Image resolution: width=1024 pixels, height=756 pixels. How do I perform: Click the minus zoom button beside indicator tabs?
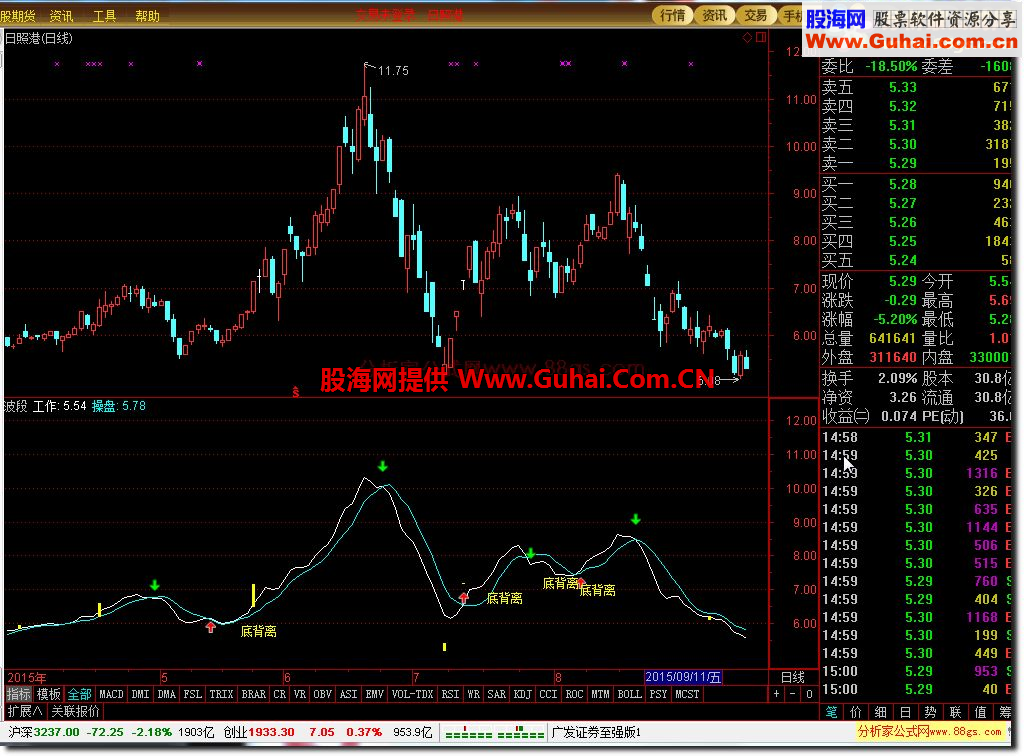pos(793,694)
